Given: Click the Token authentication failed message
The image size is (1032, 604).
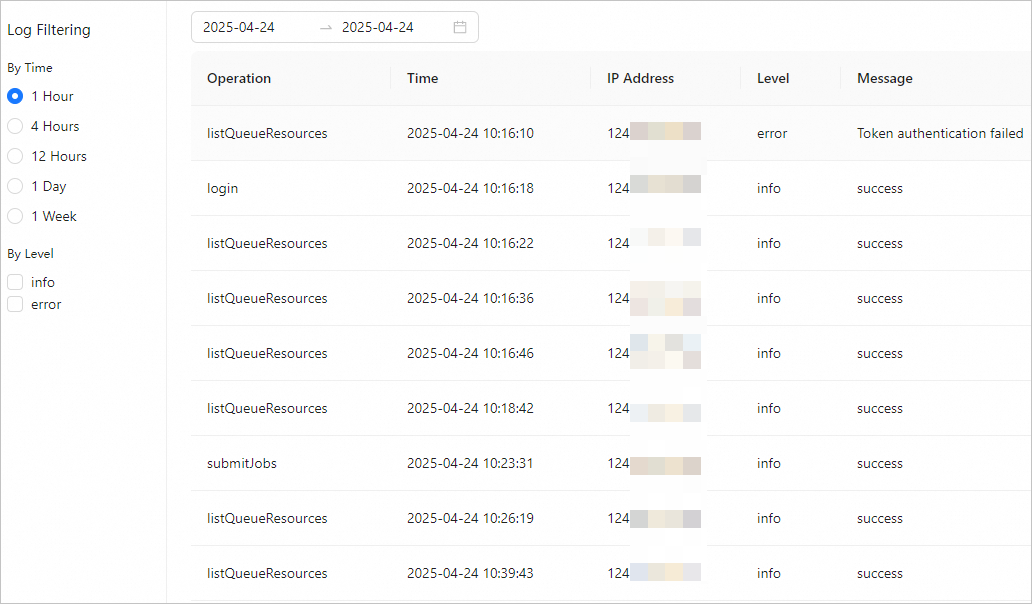Looking at the screenshot, I should [940, 134].
